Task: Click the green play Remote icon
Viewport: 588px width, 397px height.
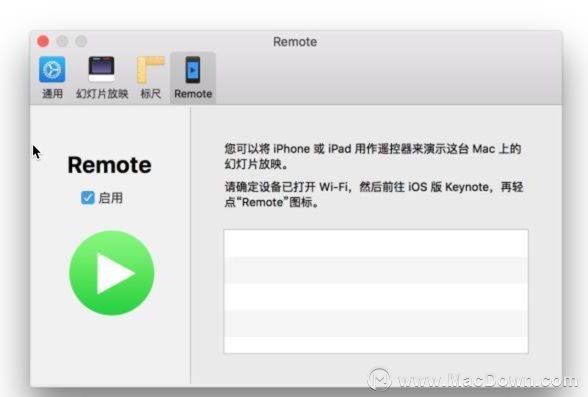Action: 112,273
